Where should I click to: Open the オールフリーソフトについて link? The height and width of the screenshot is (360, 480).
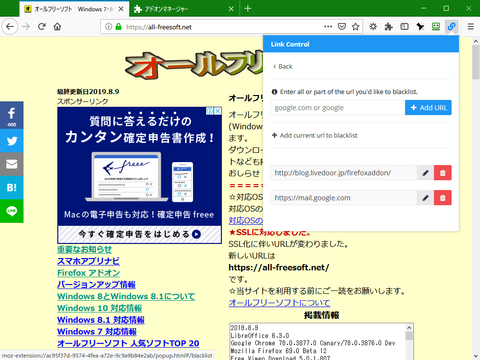coord(279,303)
